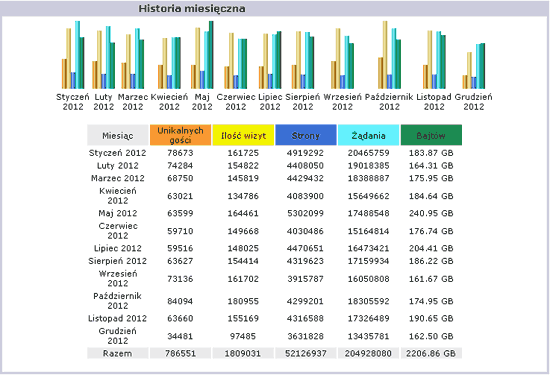The height and width of the screenshot is (375, 550).
Task: Select the Luty 2012 table row label
Action: point(118,166)
